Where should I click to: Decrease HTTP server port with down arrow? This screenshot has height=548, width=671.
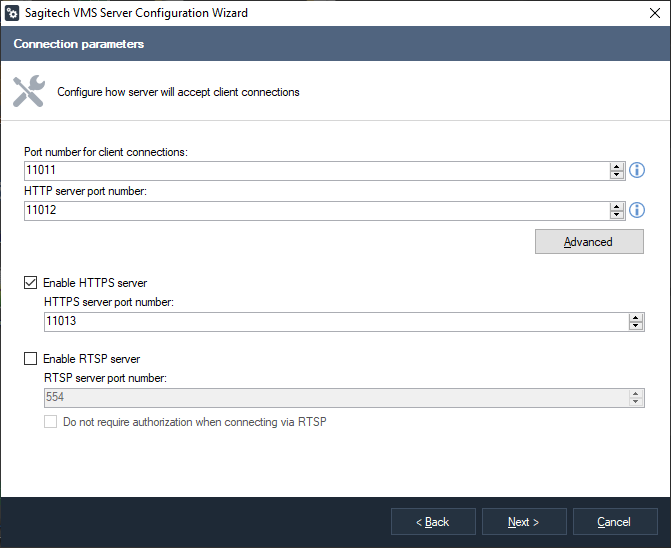coord(617,215)
